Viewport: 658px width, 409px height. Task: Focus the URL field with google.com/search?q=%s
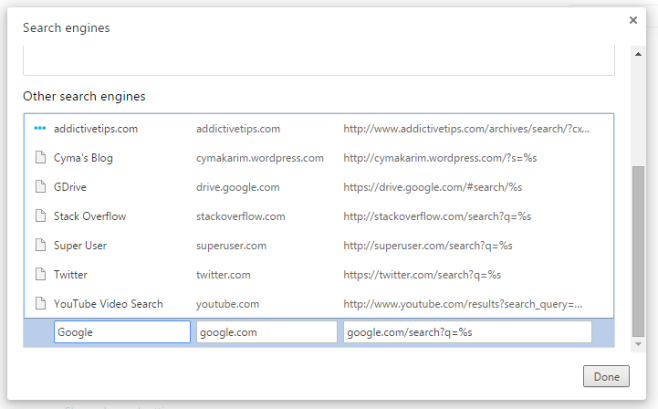(x=467, y=332)
